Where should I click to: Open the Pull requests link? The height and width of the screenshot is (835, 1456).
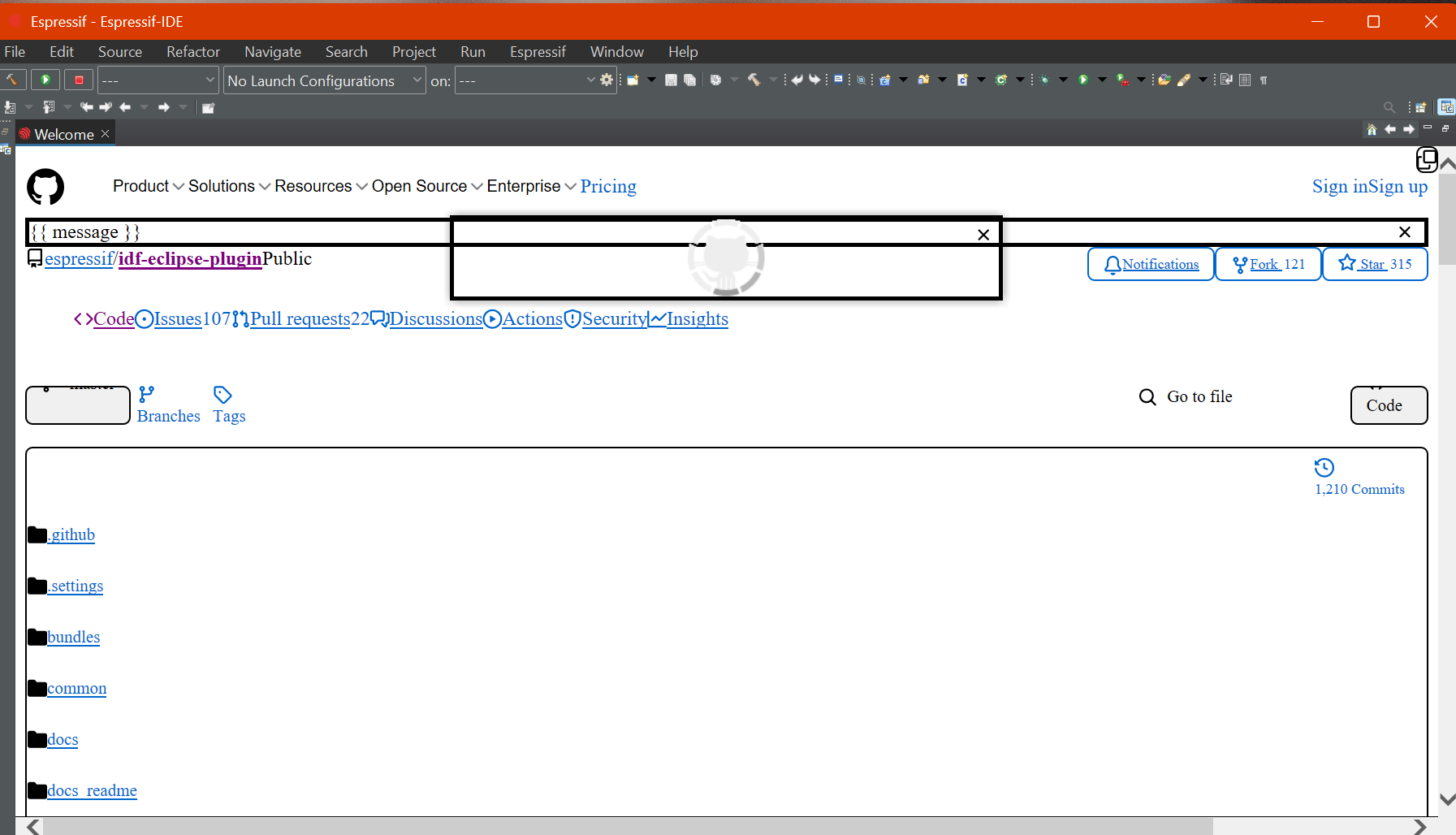300,318
